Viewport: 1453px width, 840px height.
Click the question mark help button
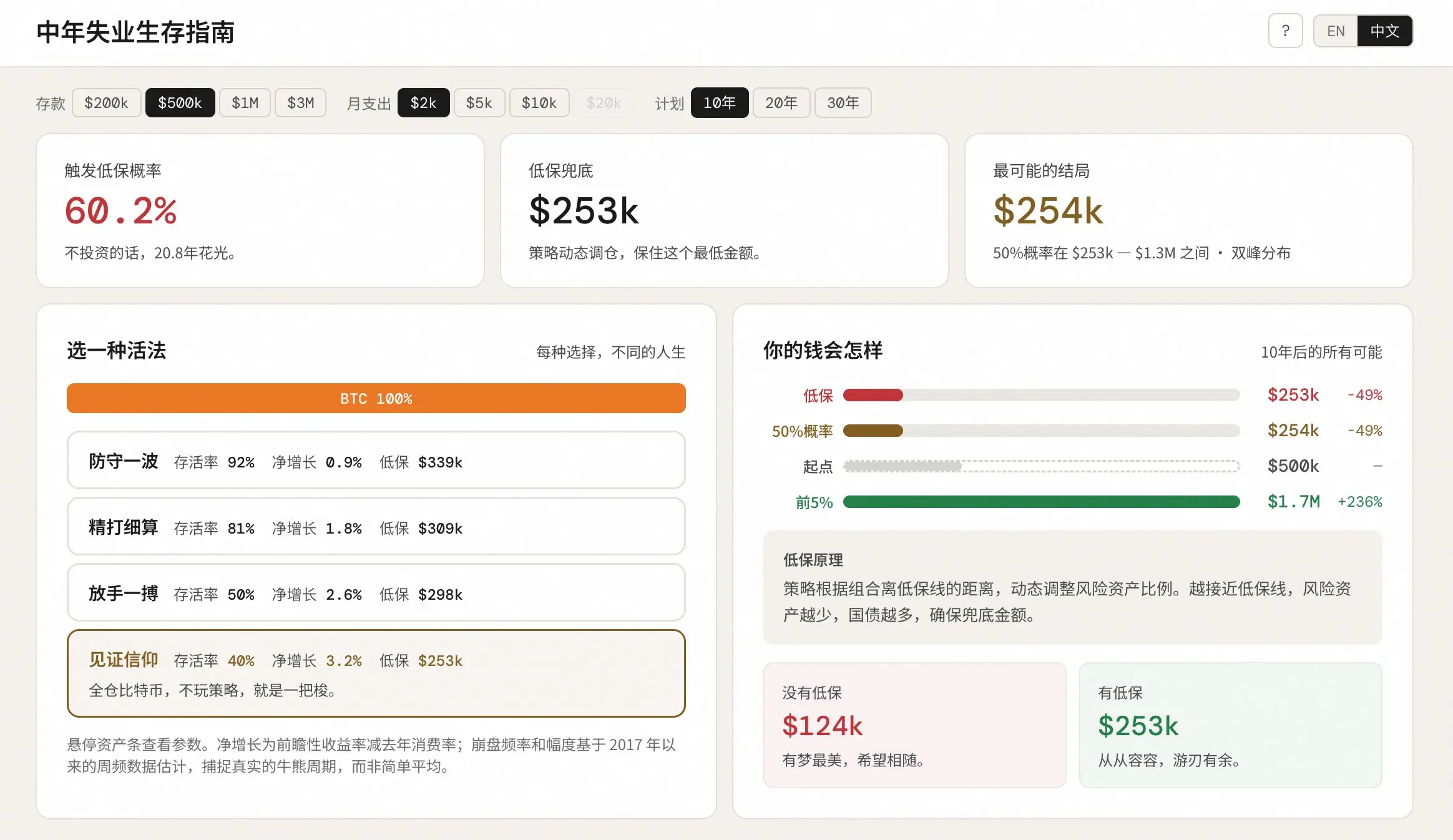point(1285,31)
